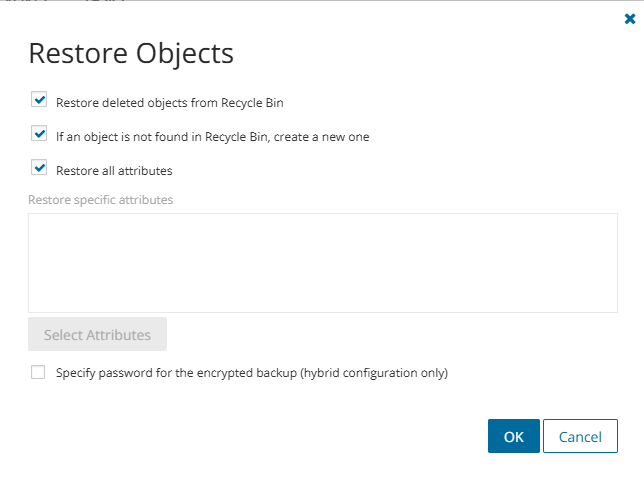Click the "(hybrid configuration only)" text
This screenshot has height=493, width=644.
tap(374, 373)
